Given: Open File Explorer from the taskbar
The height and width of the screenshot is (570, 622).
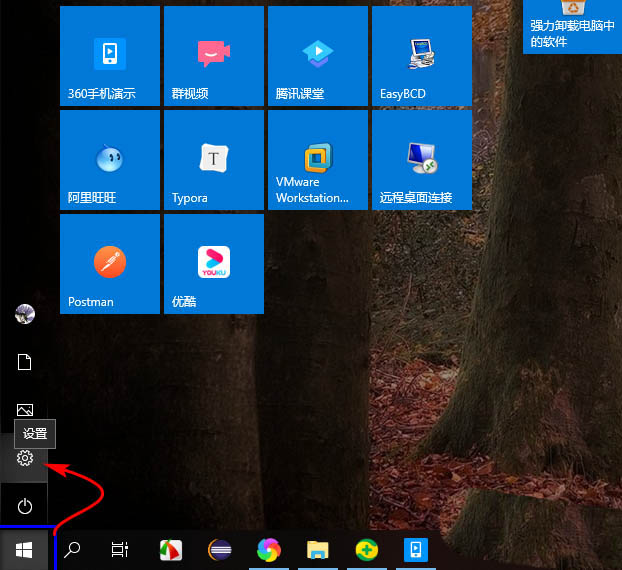Looking at the screenshot, I should click(x=318, y=550).
